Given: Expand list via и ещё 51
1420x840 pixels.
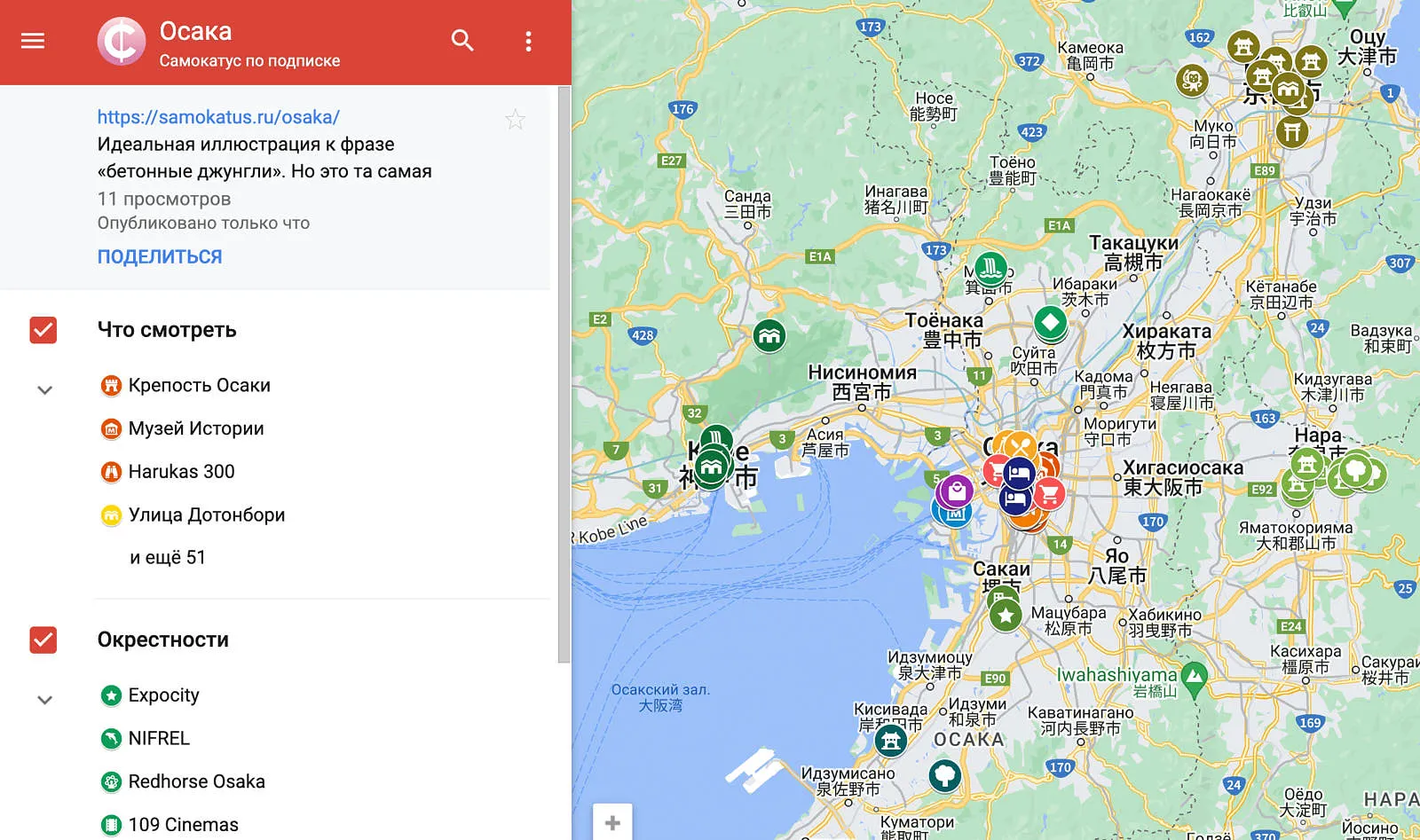Looking at the screenshot, I should pos(168,557).
